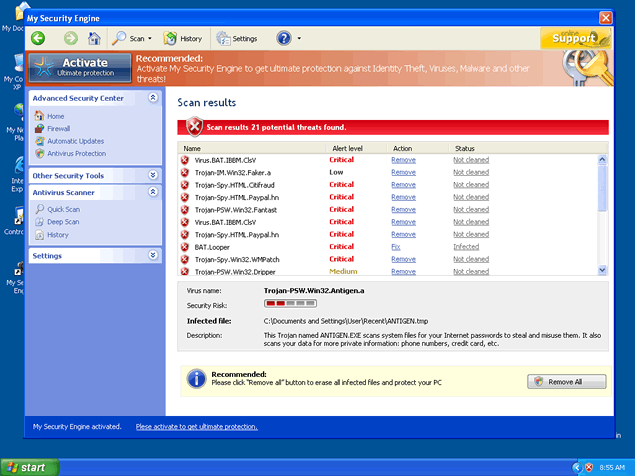Click the blue Help question mark icon
Screen dimensions: 635x476
283,38
